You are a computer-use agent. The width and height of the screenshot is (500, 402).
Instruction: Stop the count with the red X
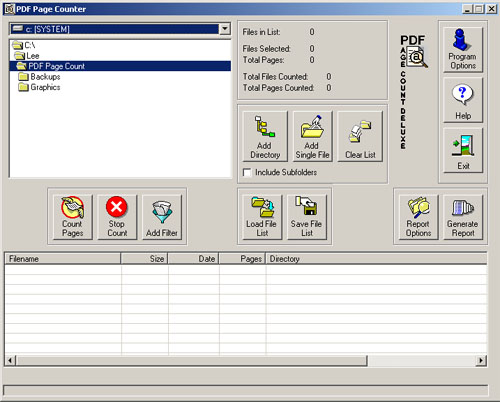click(x=117, y=217)
